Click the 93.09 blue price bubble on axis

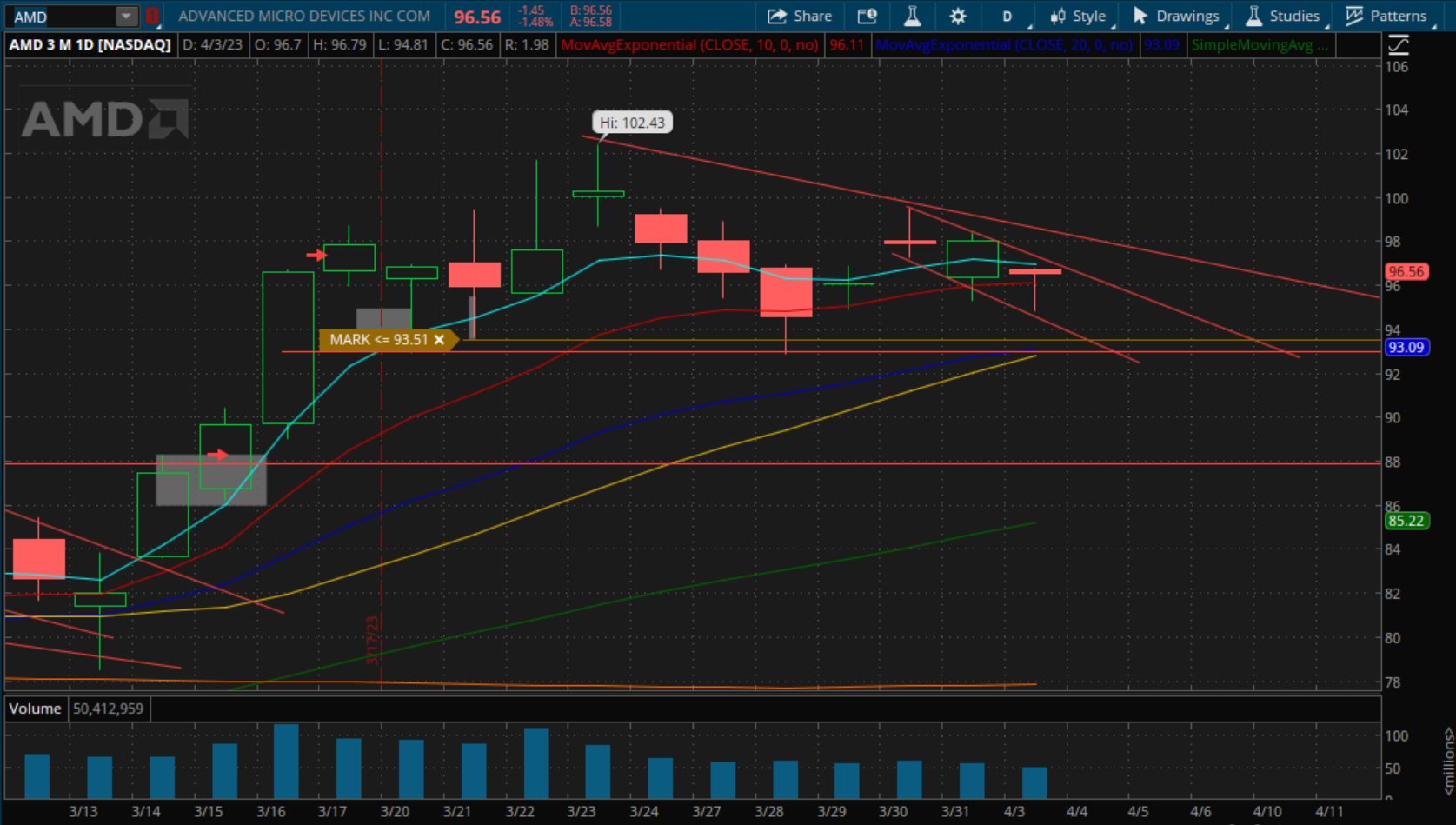tap(1406, 347)
